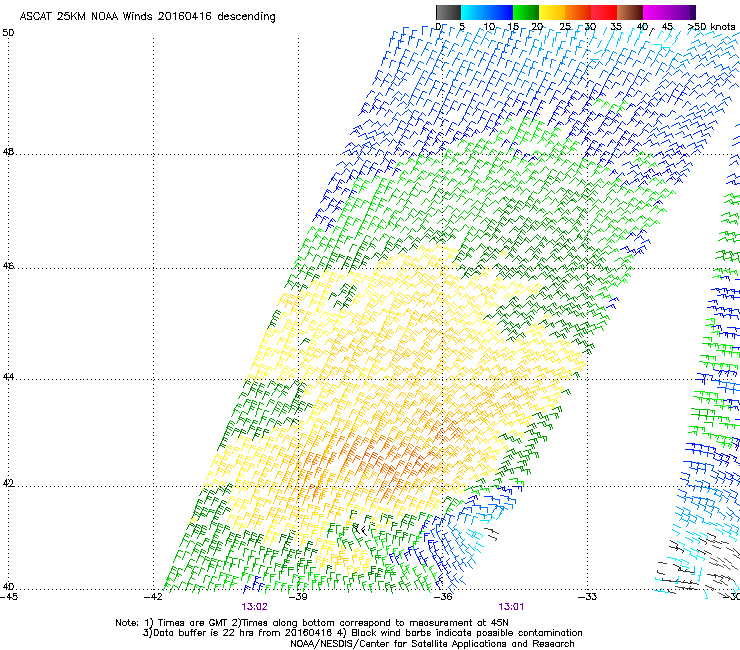Click the purple '13:01' swath time label
Image resolution: width=740 pixels, height=650 pixels.
[x=511, y=607]
